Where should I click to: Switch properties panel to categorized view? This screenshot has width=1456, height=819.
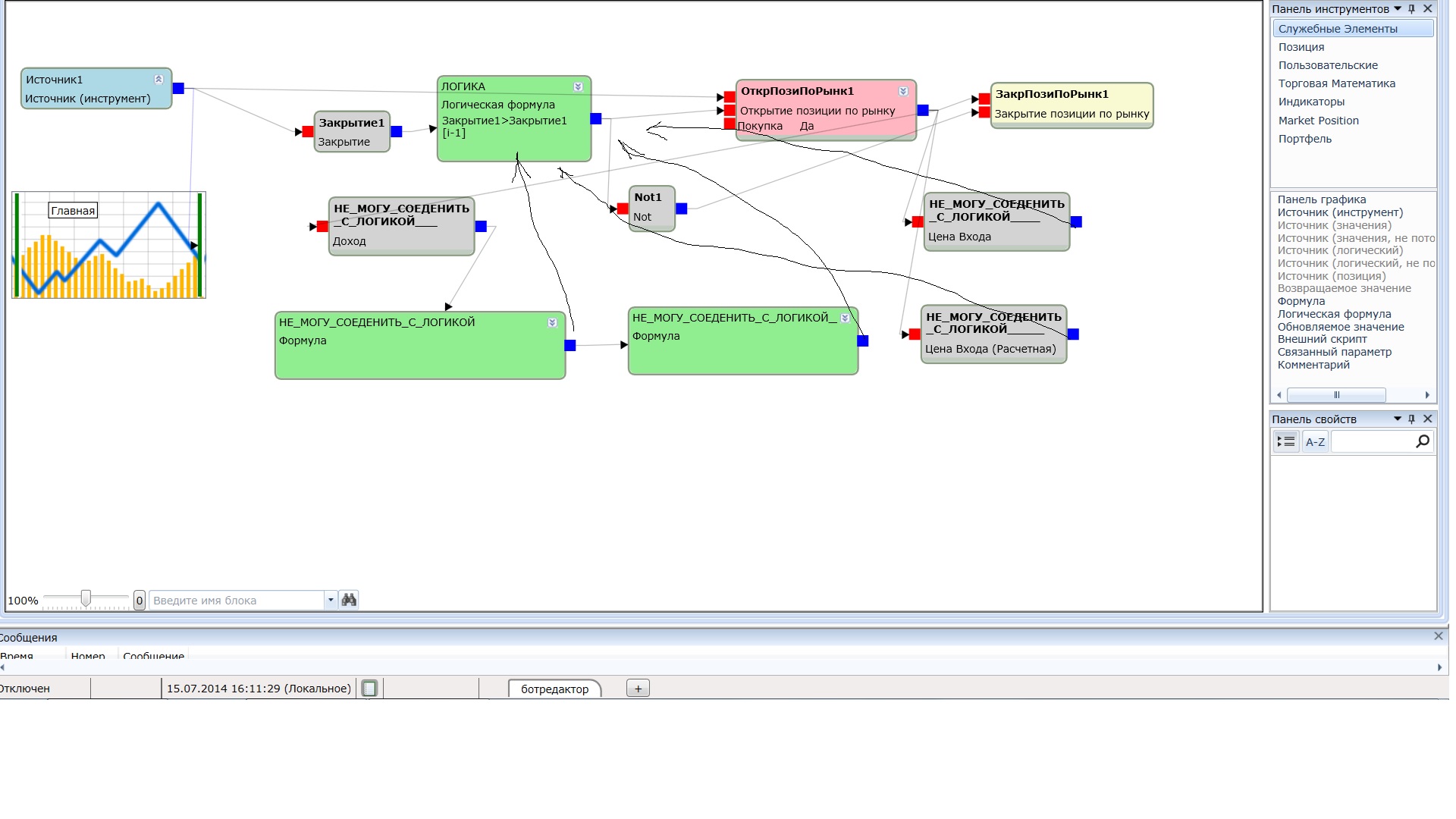(x=1286, y=441)
